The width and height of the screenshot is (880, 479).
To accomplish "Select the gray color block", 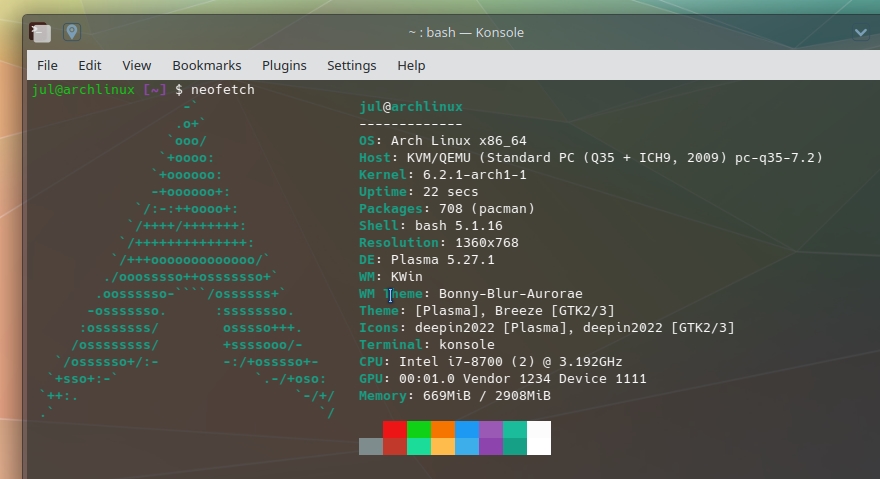I will click(371, 446).
